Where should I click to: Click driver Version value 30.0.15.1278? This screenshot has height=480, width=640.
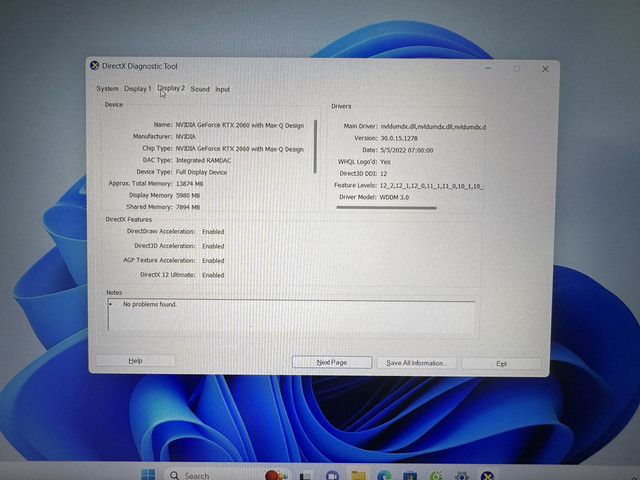(399, 138)
